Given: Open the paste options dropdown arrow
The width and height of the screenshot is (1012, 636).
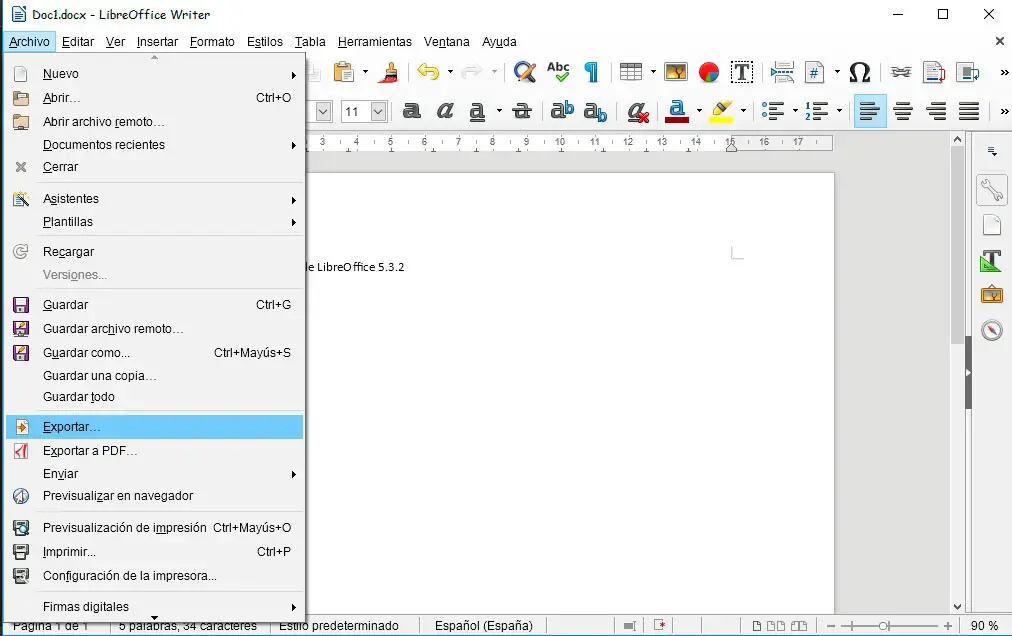Looking at the screenshot, I should click(365, 72).
